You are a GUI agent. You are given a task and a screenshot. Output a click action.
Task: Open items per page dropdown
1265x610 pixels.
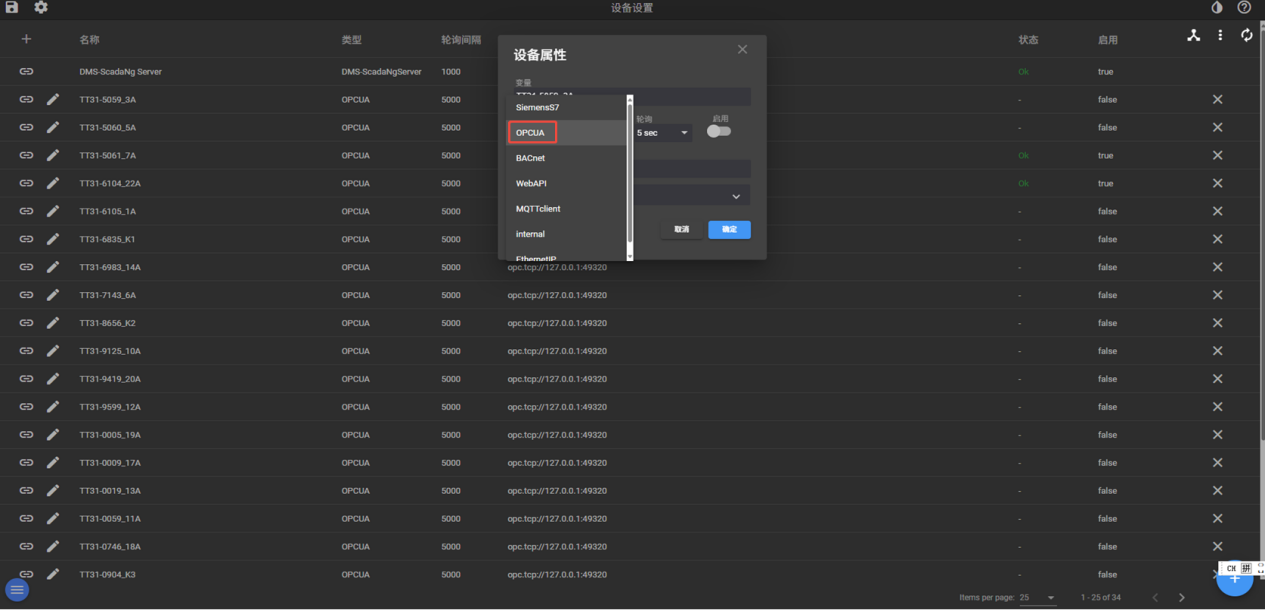1037,597
